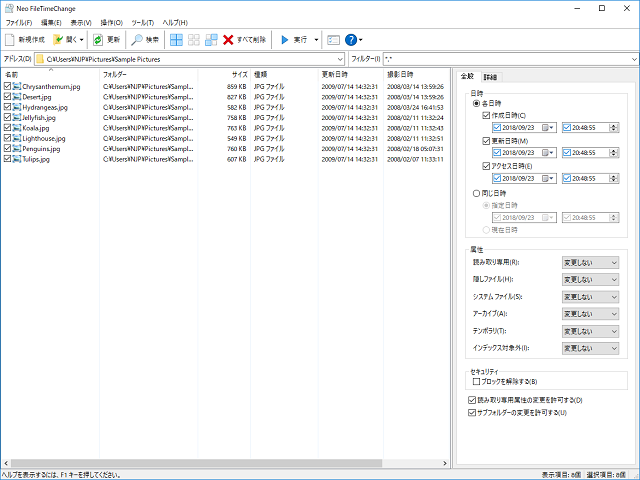Click the Select All grid icon
Image resolution: width=640 pixels, height=480 pixels.
(x=176, y=40)
